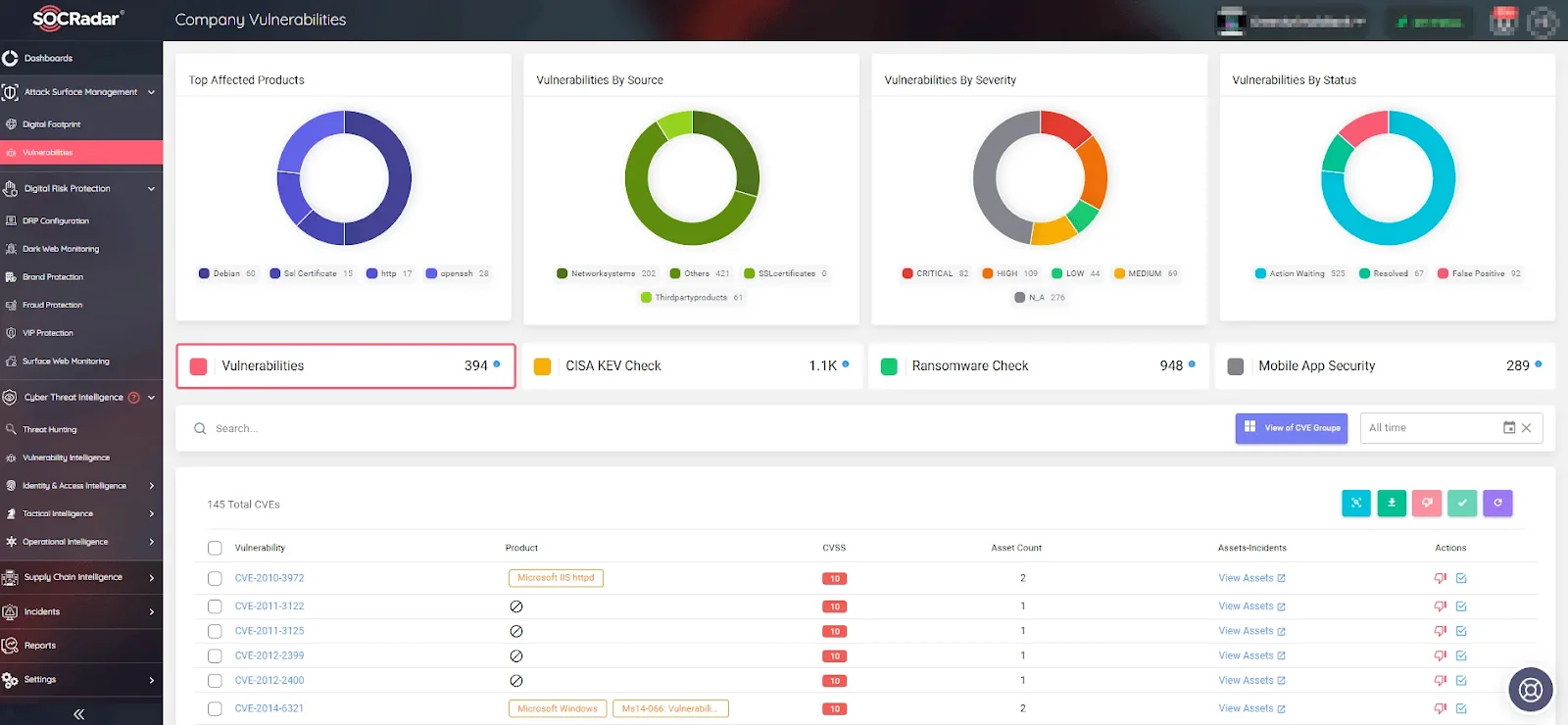Collapse the sidebar with double-arrow icon
The width and height of the screenshot is (1568, 725).
78,714
